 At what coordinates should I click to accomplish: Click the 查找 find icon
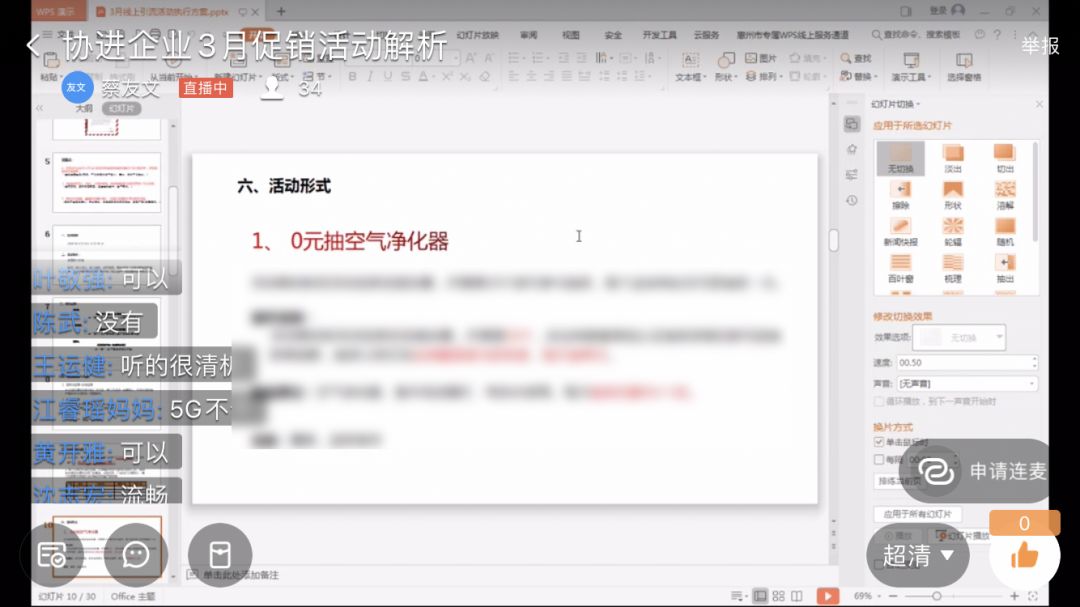tap(855, 59)
